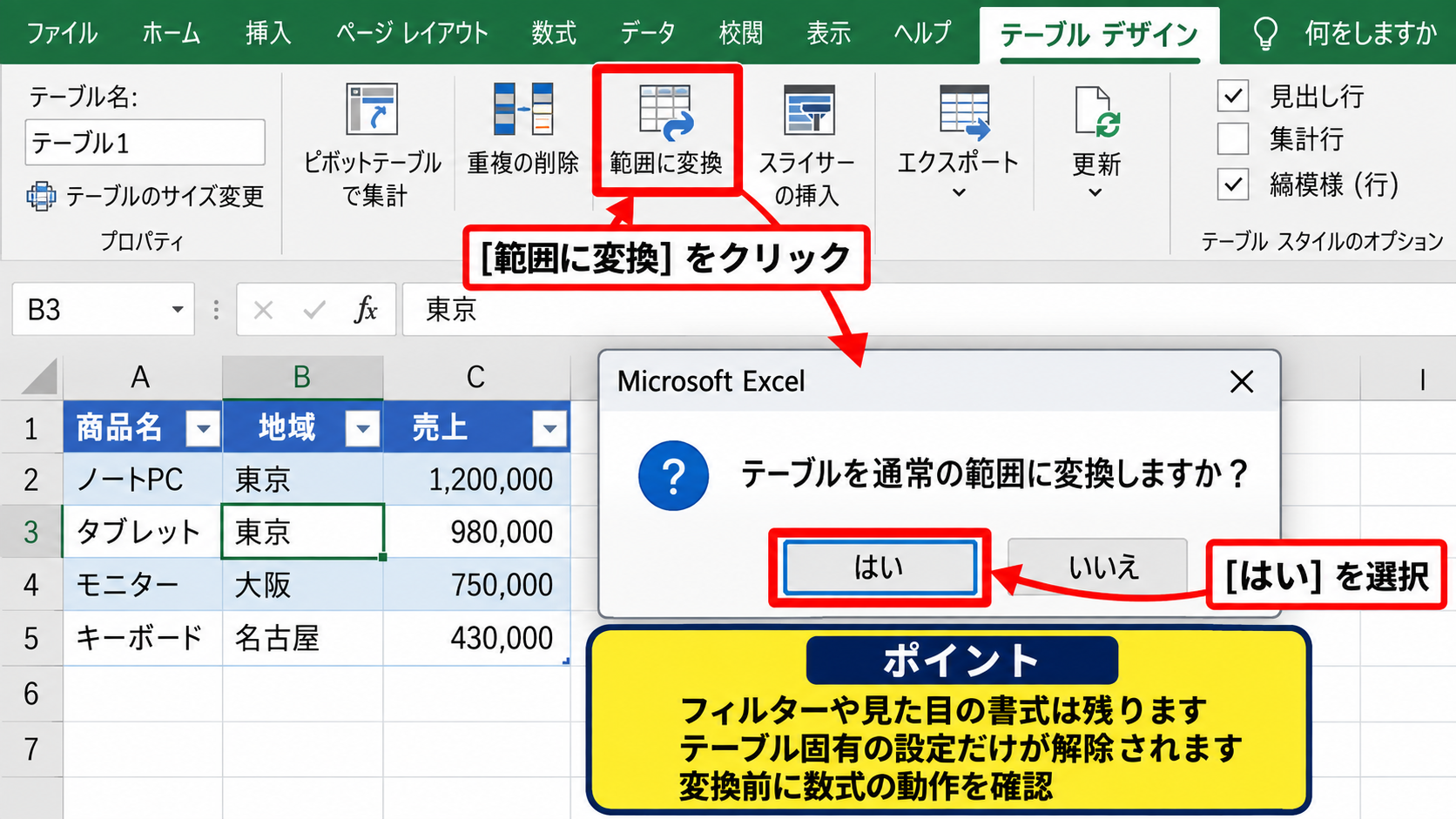Open the 地域 column filter dropdown
This screenshot has width=1456, height=819.
pos(363,428)
